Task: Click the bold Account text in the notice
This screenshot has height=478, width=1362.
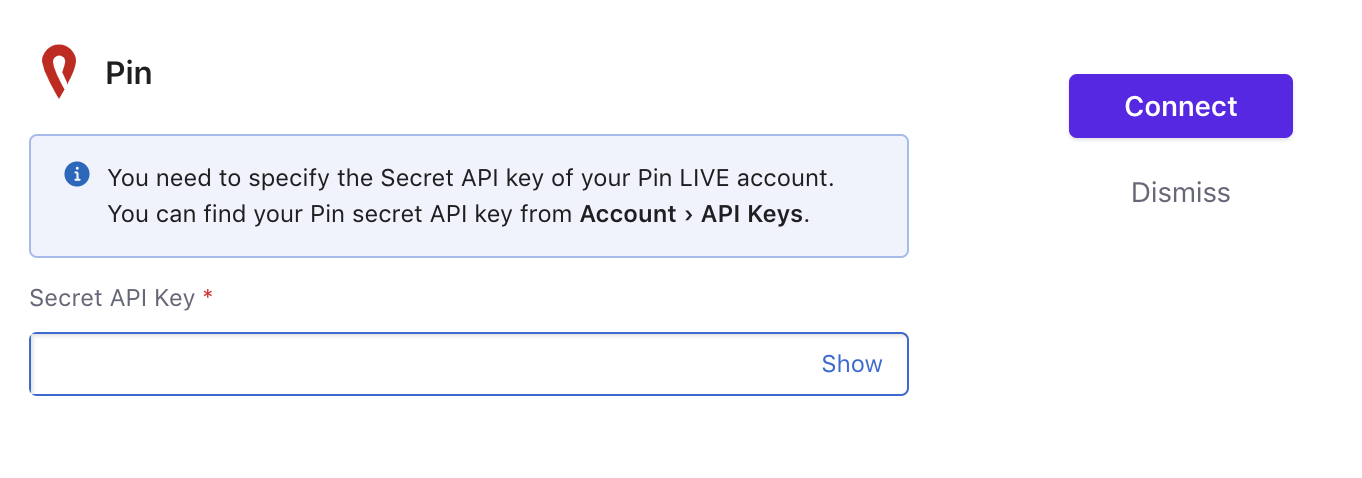Action: 628,214
